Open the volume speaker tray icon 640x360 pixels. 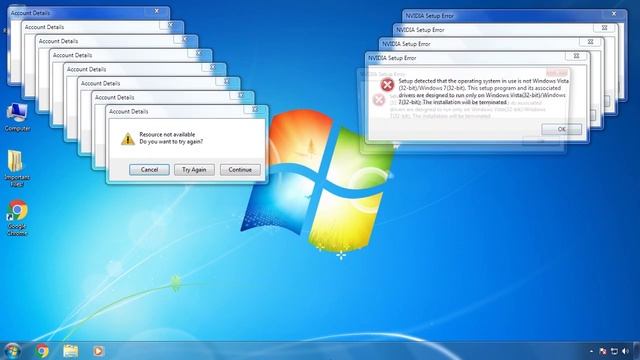pos(625,351)
